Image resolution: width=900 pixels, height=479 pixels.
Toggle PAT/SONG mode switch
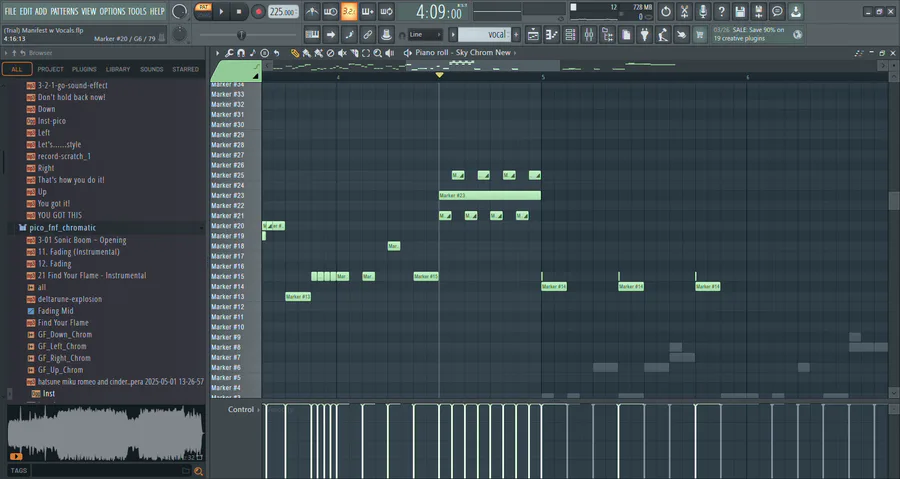click(x=203, y=11)
